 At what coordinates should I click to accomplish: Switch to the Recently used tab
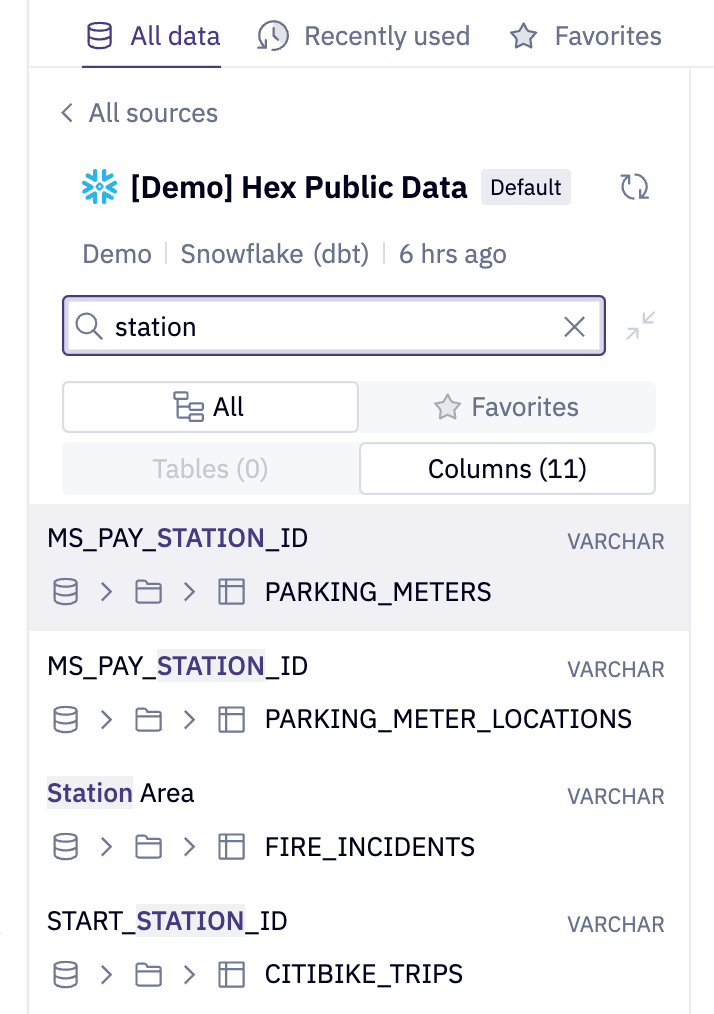point(363,36)
